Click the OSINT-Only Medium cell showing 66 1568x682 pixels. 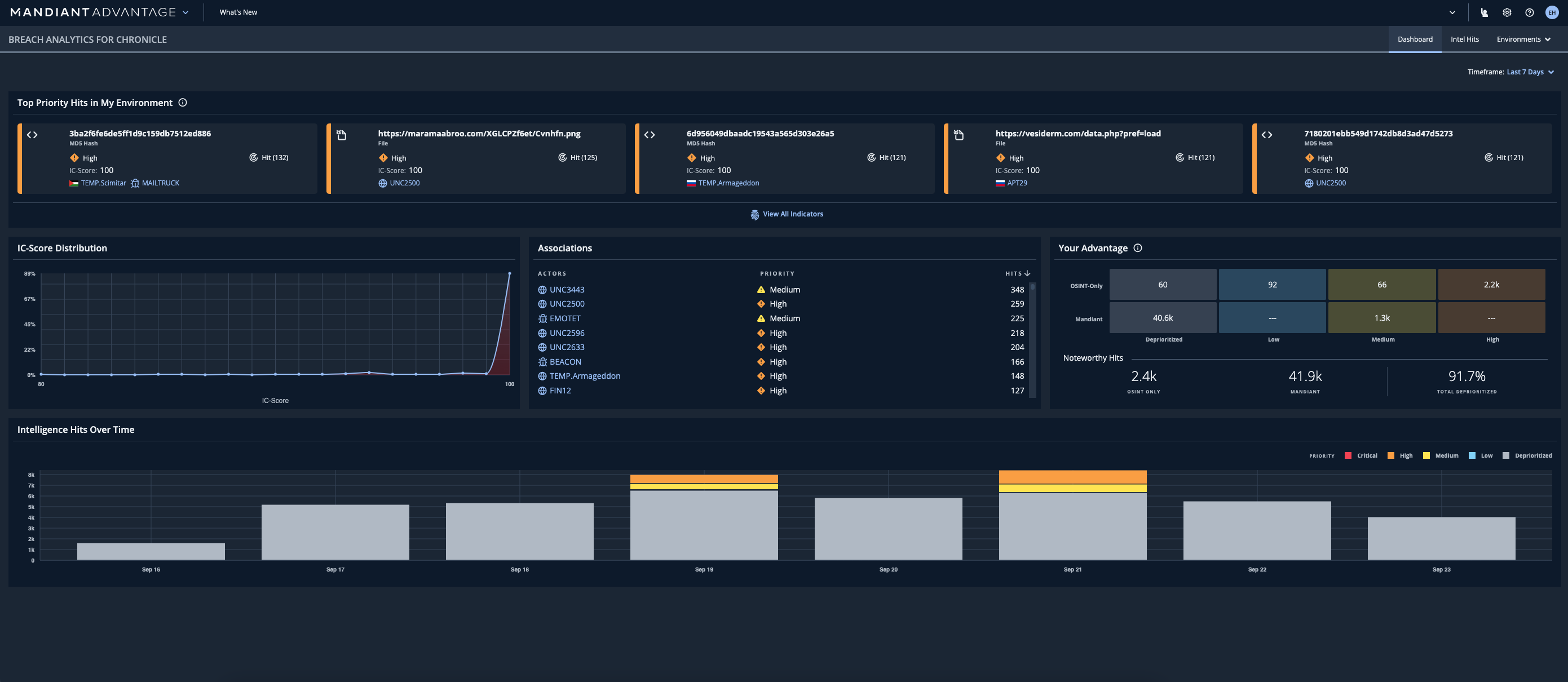1382,284
